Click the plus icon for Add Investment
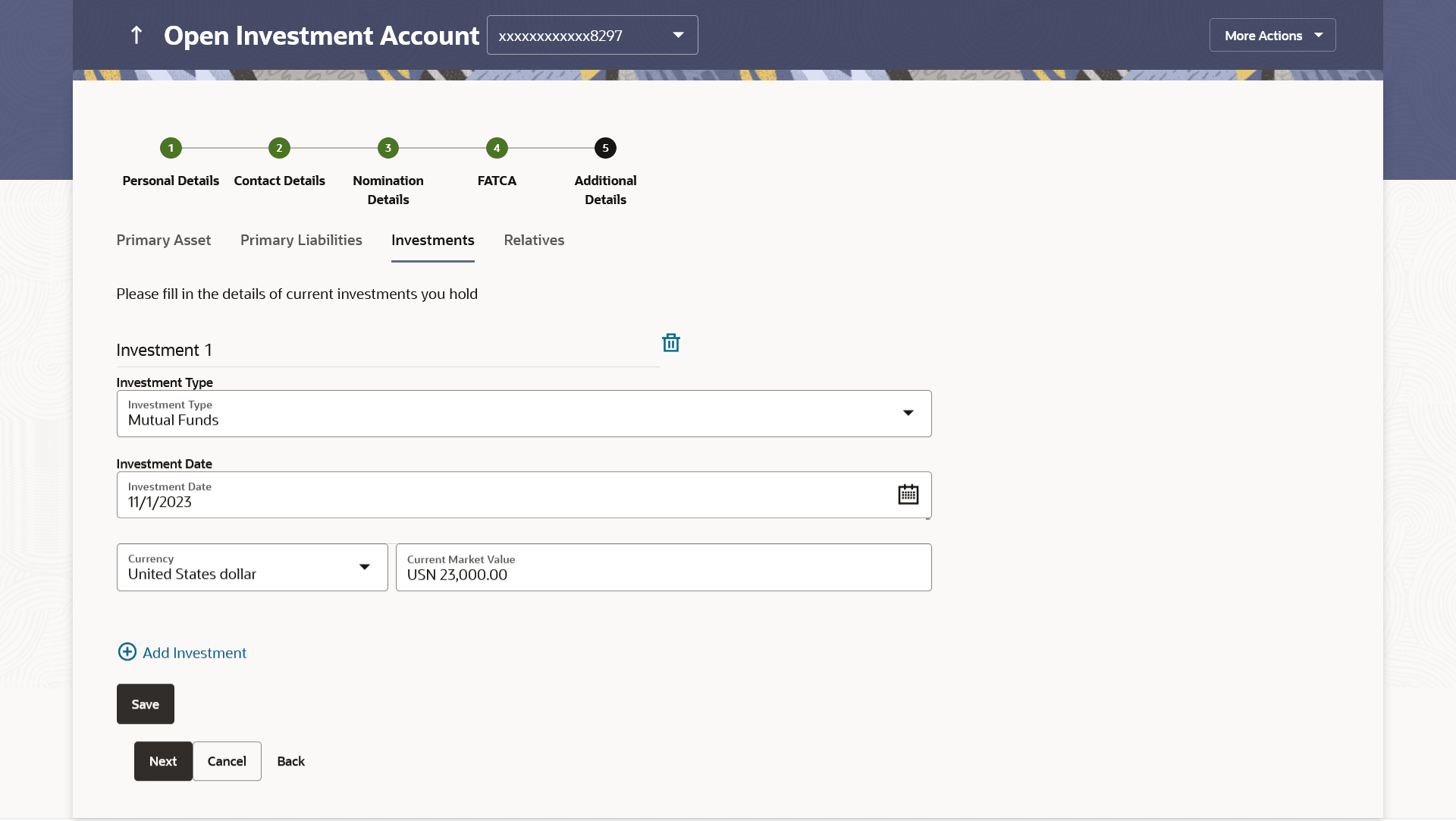Image resolution: width=1456 pixels, height=821 pixels. coord(127,653)
